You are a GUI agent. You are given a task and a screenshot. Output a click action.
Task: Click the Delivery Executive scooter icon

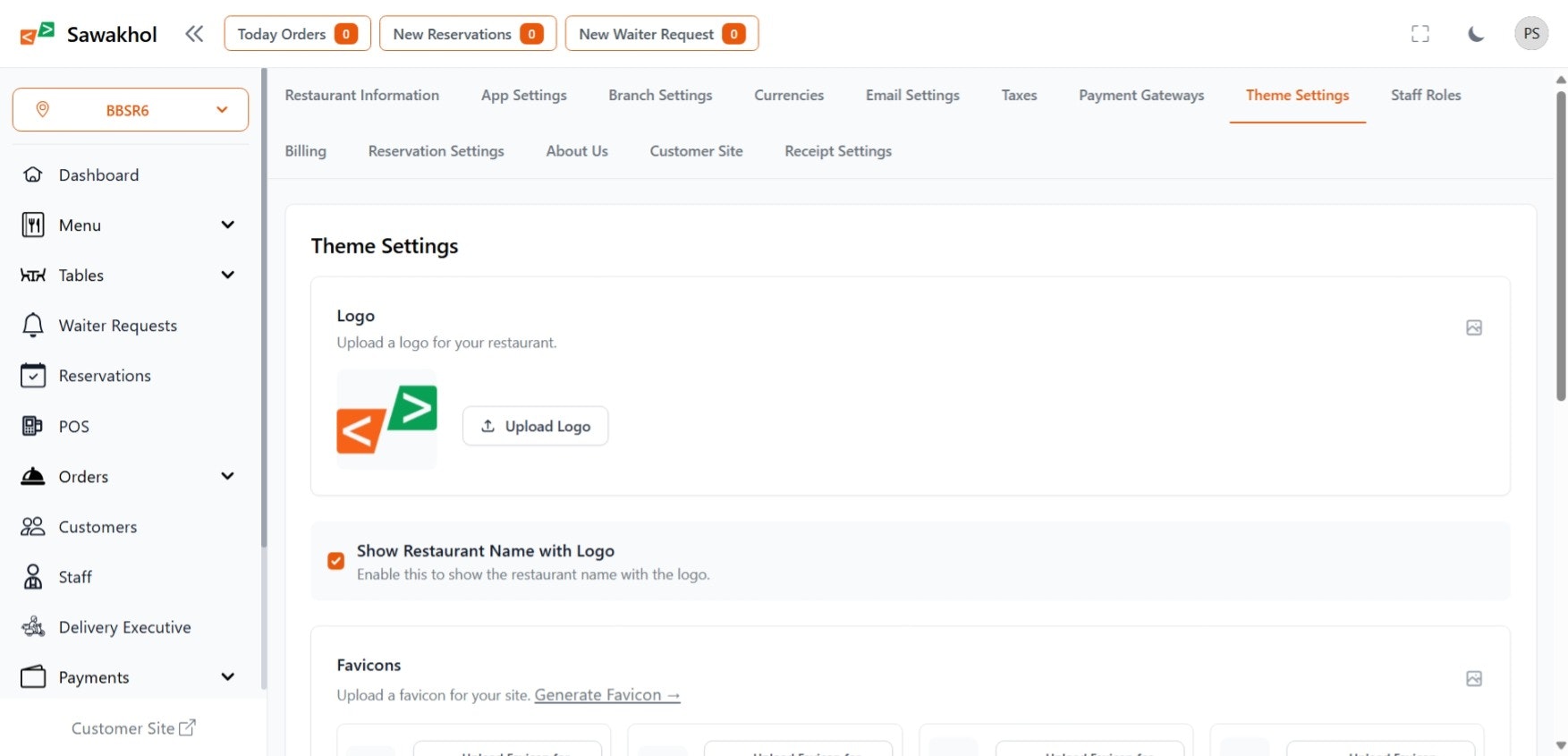tap(33, 626)
